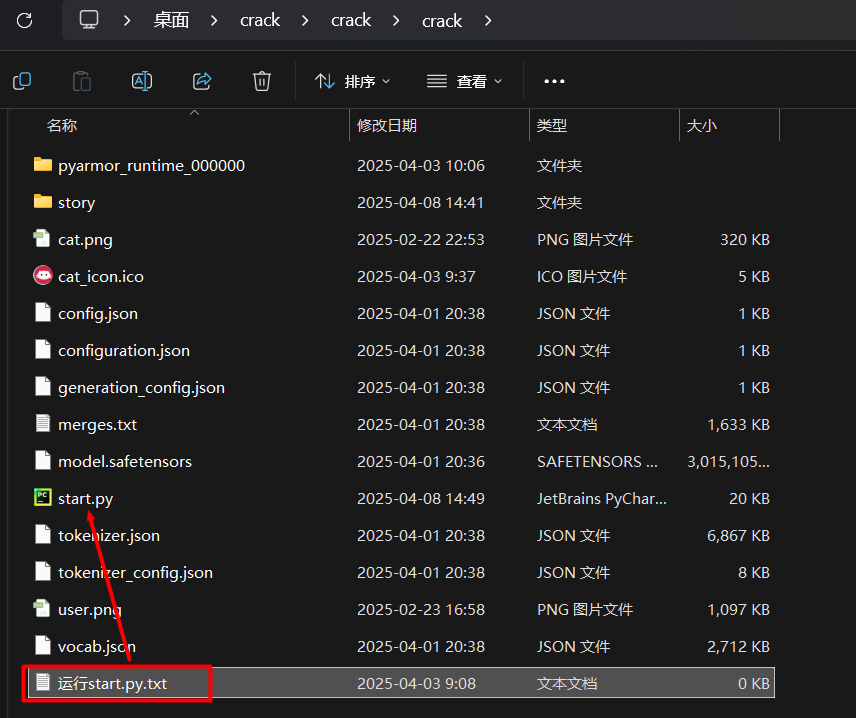Navigate to 桌面 in the breadcrumb

(x=171, y=20)
